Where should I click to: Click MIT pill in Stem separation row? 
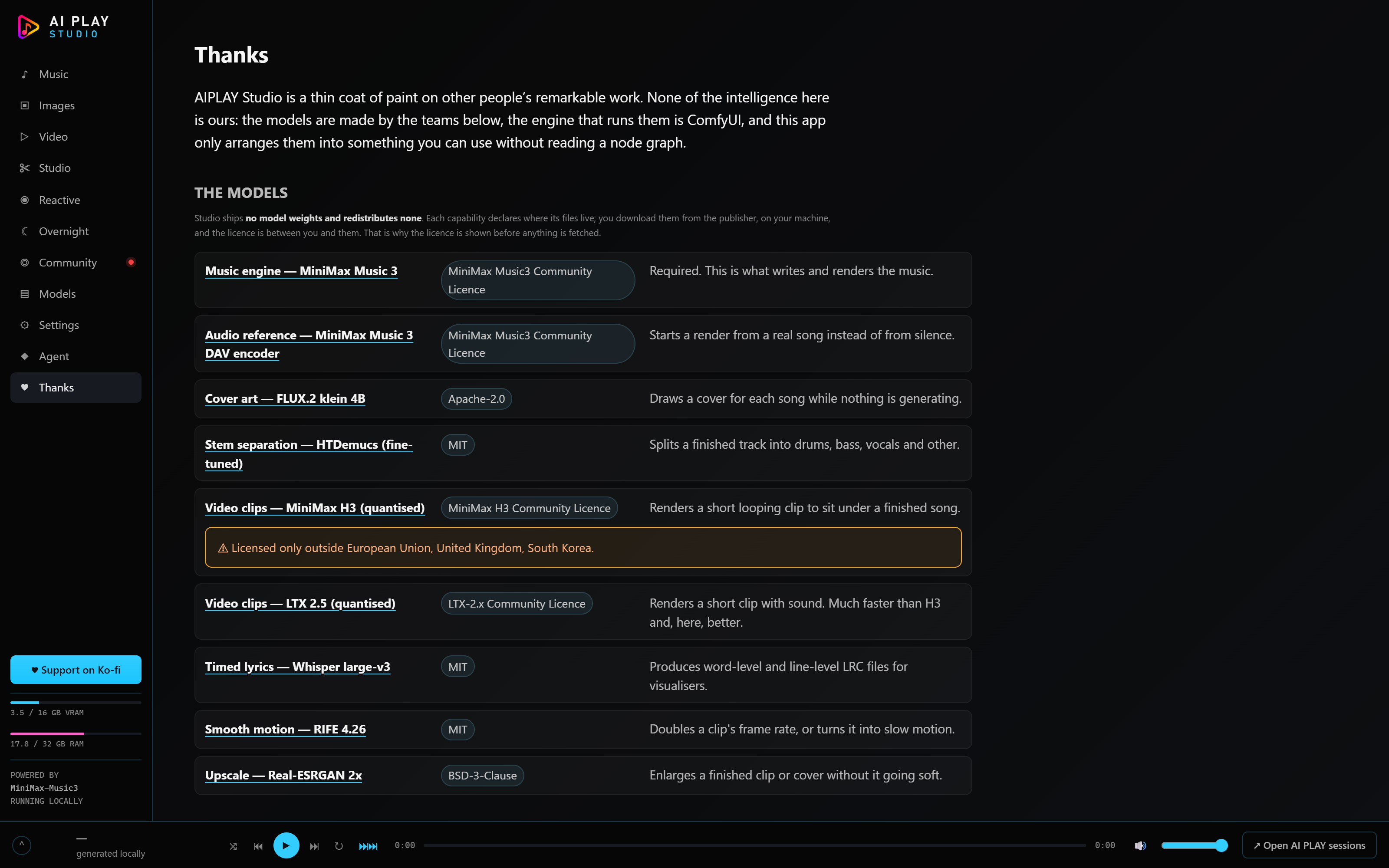(458, 444)
